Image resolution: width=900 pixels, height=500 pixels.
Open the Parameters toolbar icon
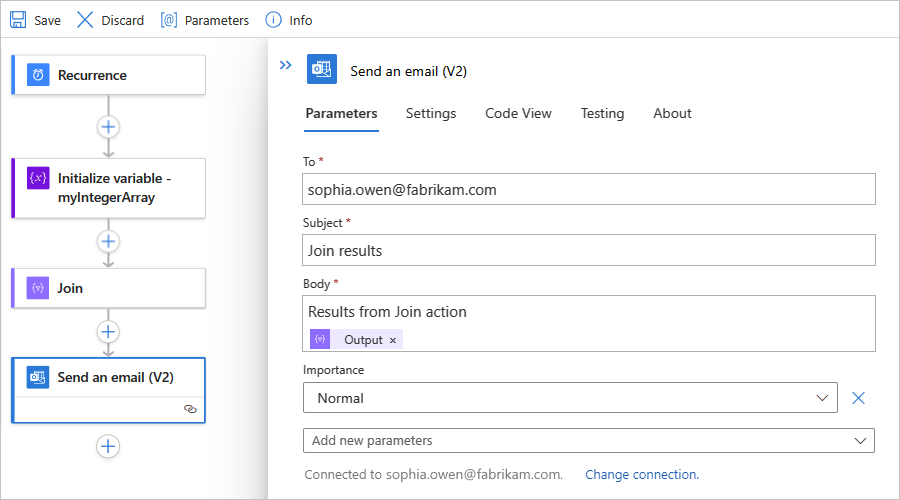pos(169,20)
